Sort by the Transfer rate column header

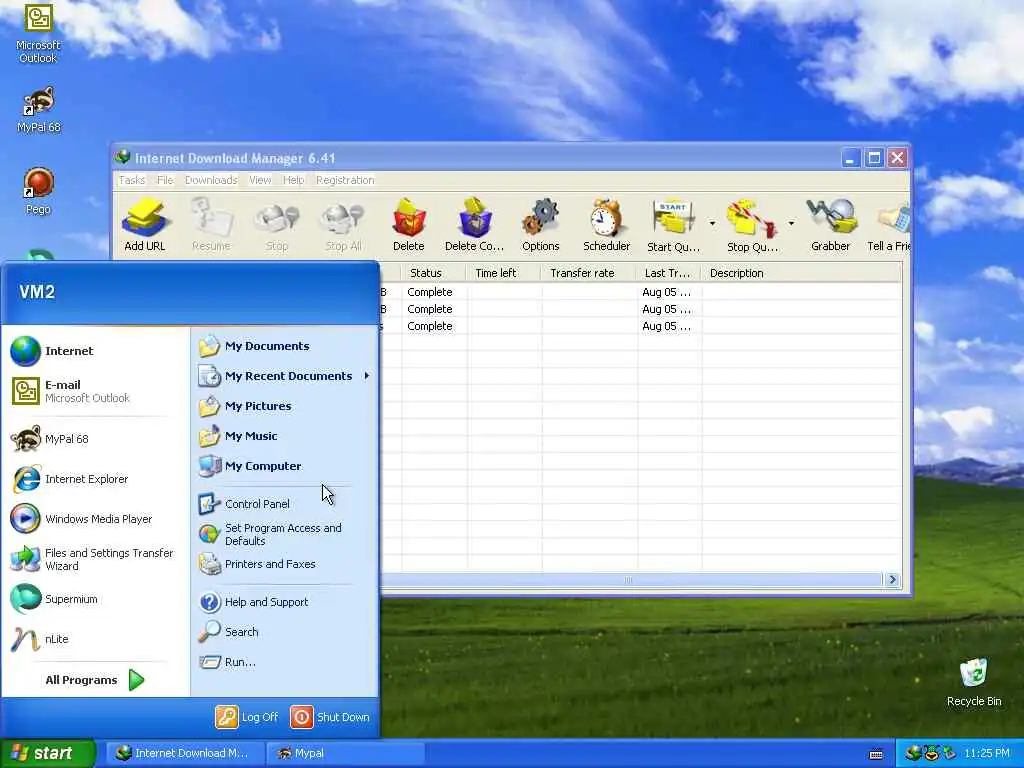[x=588, y=273]
